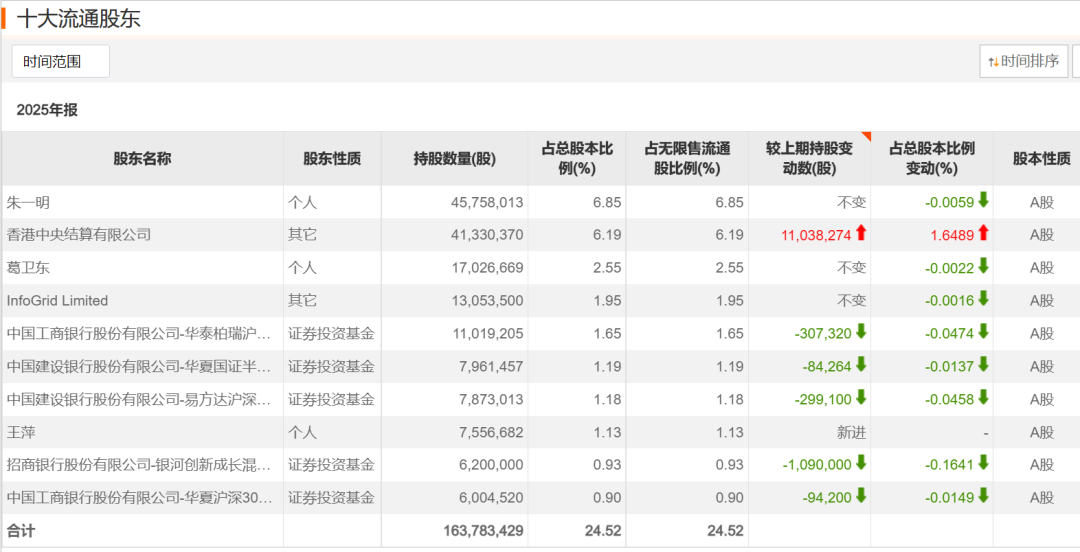This screenshot has width=1080, height=552.
Task: Click green down arrow beside -1,090,000
Action: [x=861, y=464]
